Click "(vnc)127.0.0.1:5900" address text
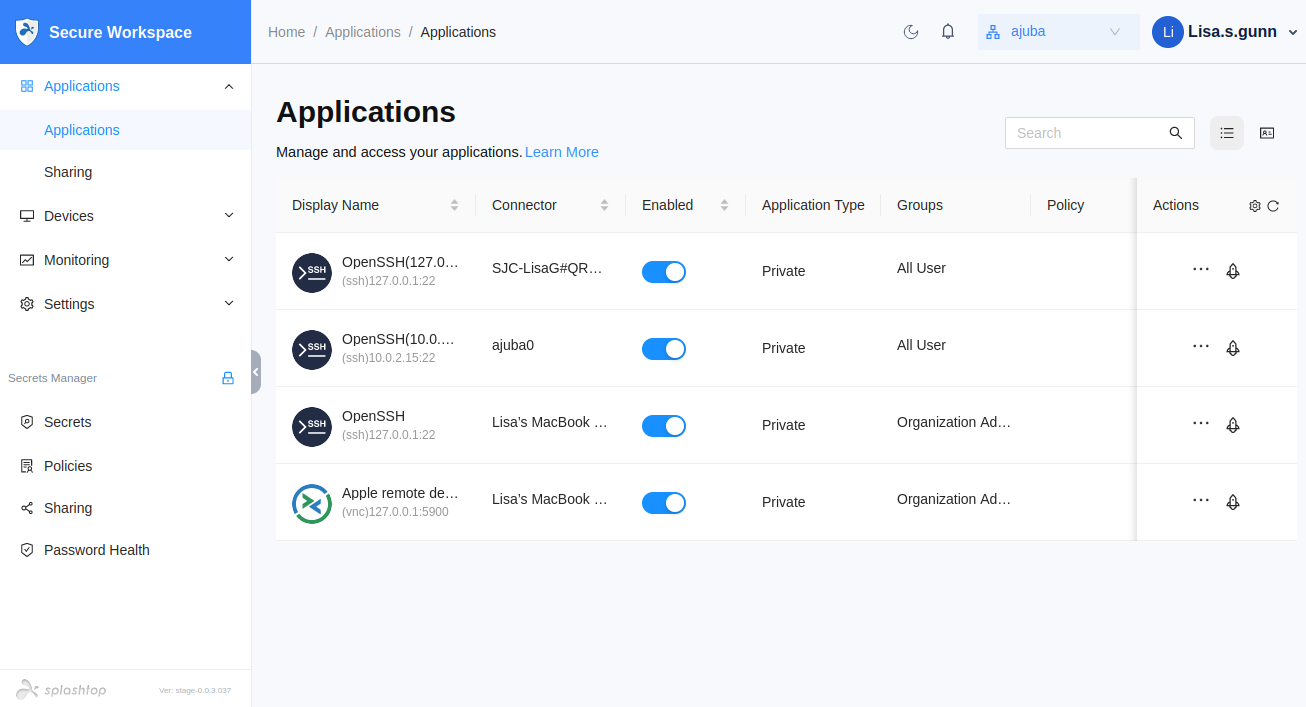 (395, 512)
